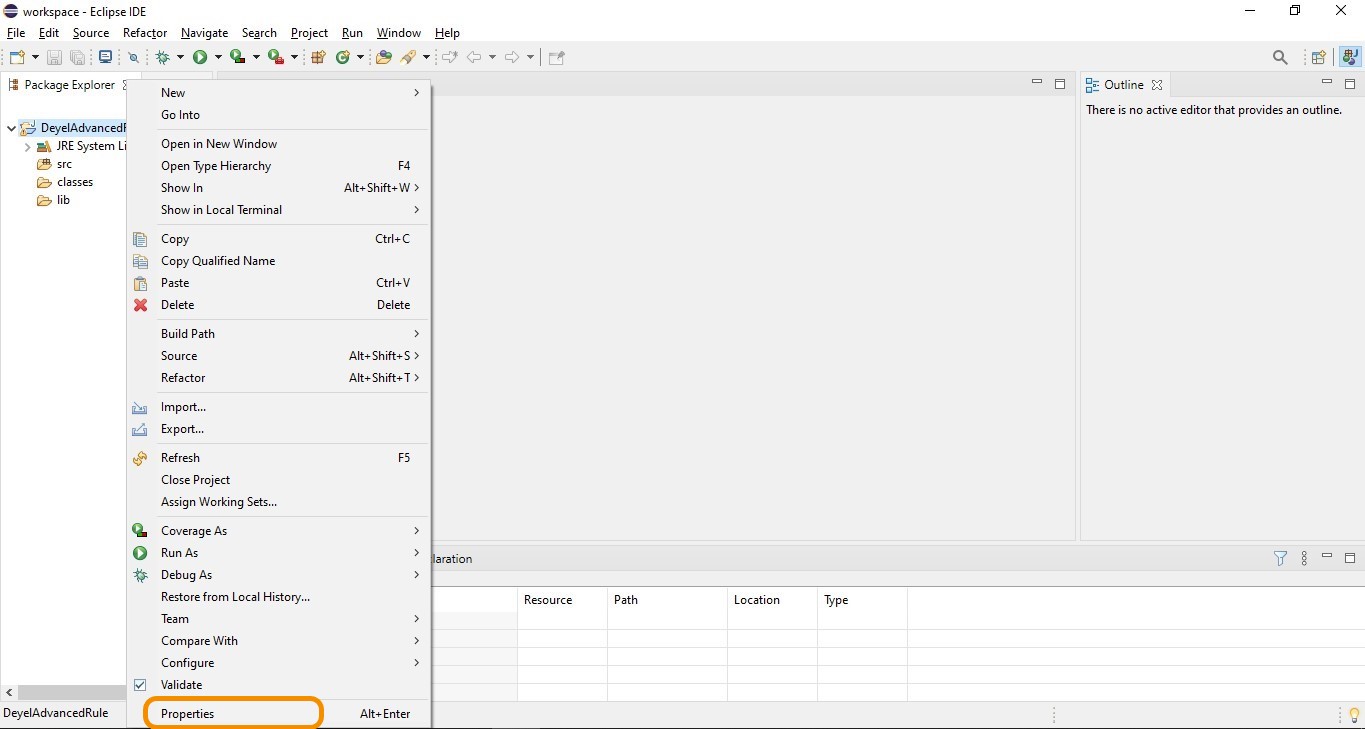This screenshot has height=729, width=1365.
Task: Open the Problems view three-dot menu
Action: coord(1304,559)
